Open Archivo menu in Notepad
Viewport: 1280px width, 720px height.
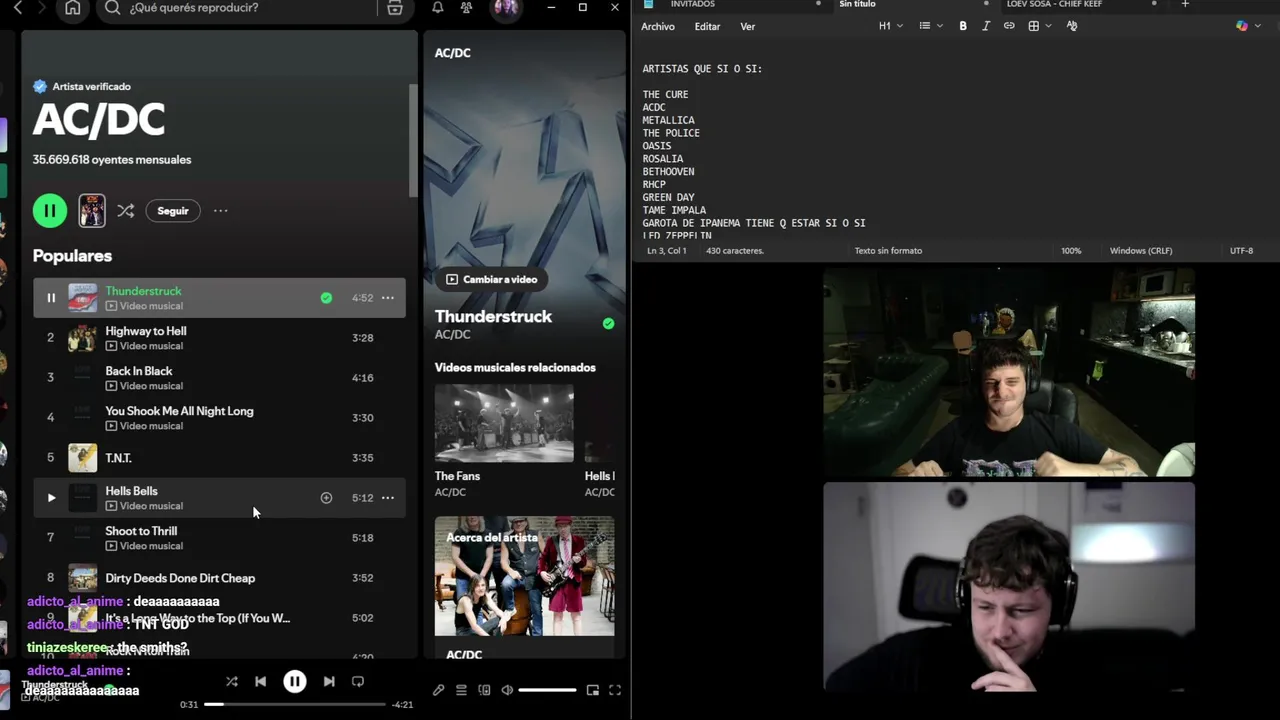(x=658, y=27)
